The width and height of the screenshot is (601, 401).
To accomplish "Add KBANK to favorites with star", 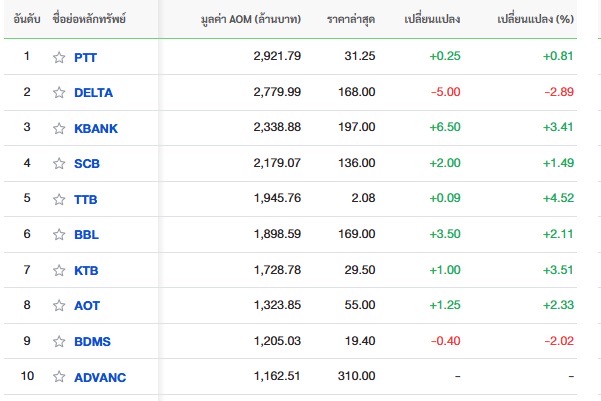I will [59, 128].
